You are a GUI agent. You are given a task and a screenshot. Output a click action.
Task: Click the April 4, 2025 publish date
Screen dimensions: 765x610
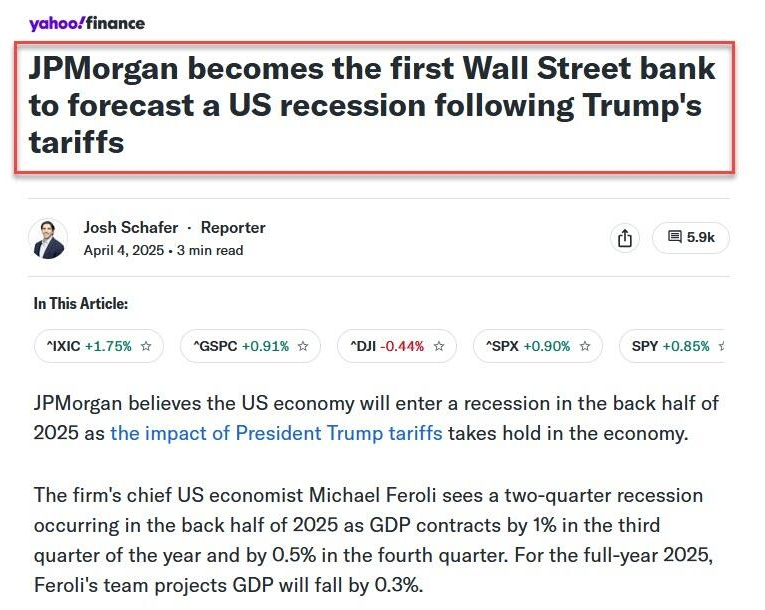(x=125, y=250)
